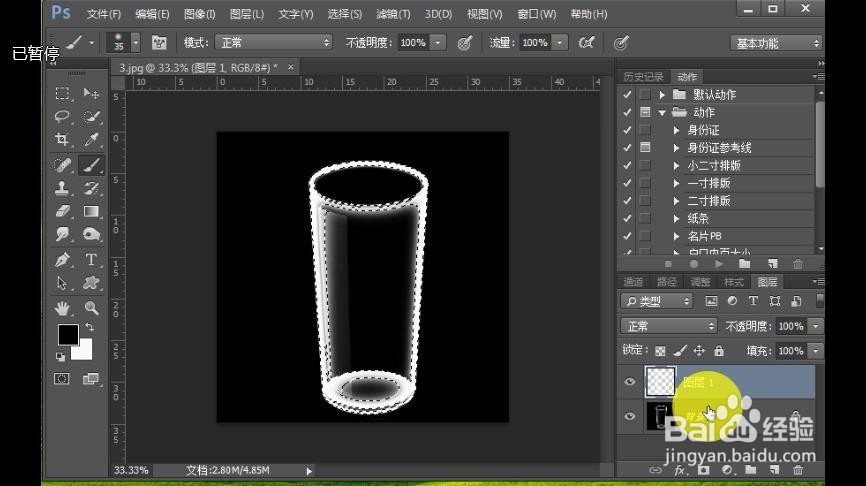Select the Crop tool

pyautogui.click(x=62, y=140)
